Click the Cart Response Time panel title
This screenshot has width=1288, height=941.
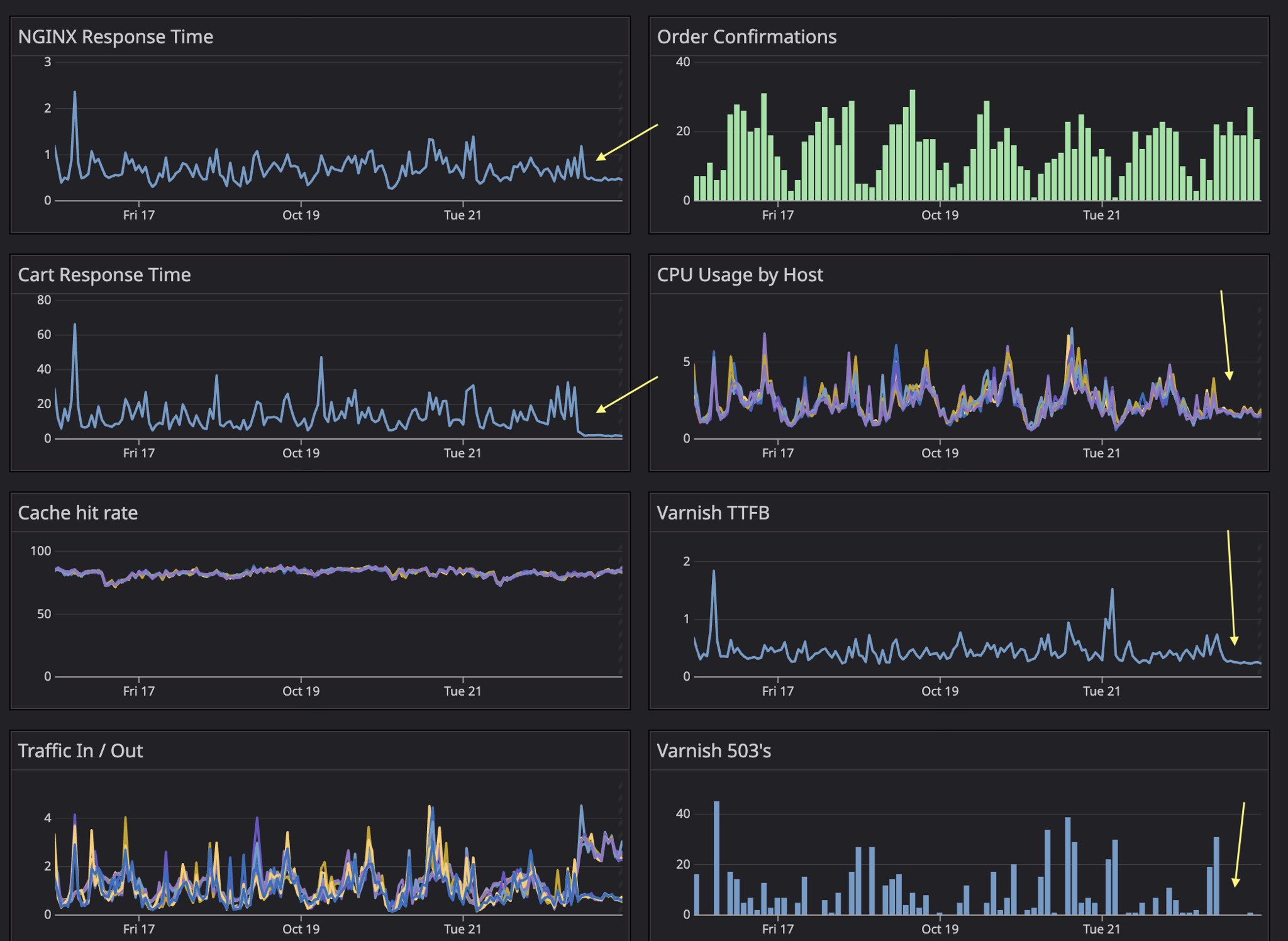pyautogui.click(x=104, y=274)
